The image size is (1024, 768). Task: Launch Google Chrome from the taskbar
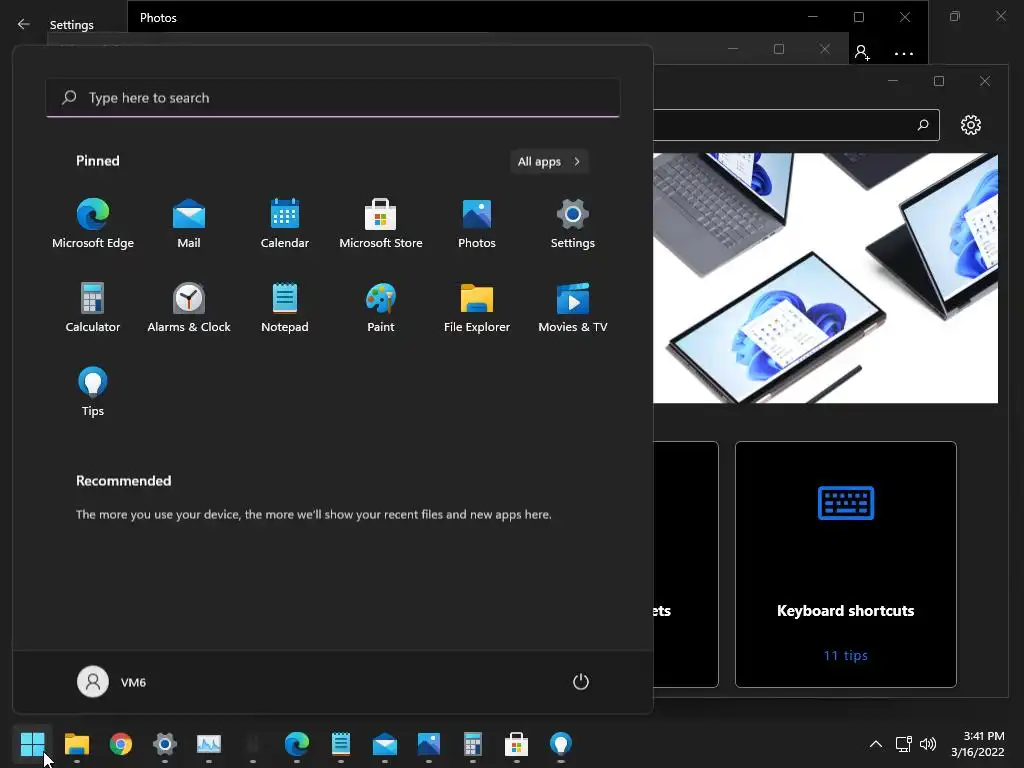121,743
